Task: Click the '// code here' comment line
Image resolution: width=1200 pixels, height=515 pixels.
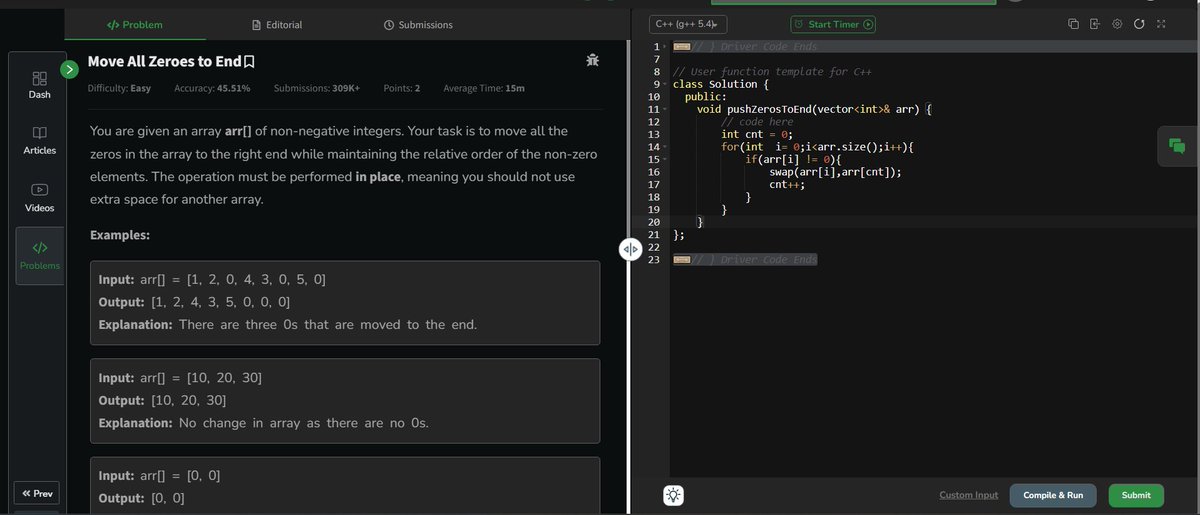Action: pos(757,122)
